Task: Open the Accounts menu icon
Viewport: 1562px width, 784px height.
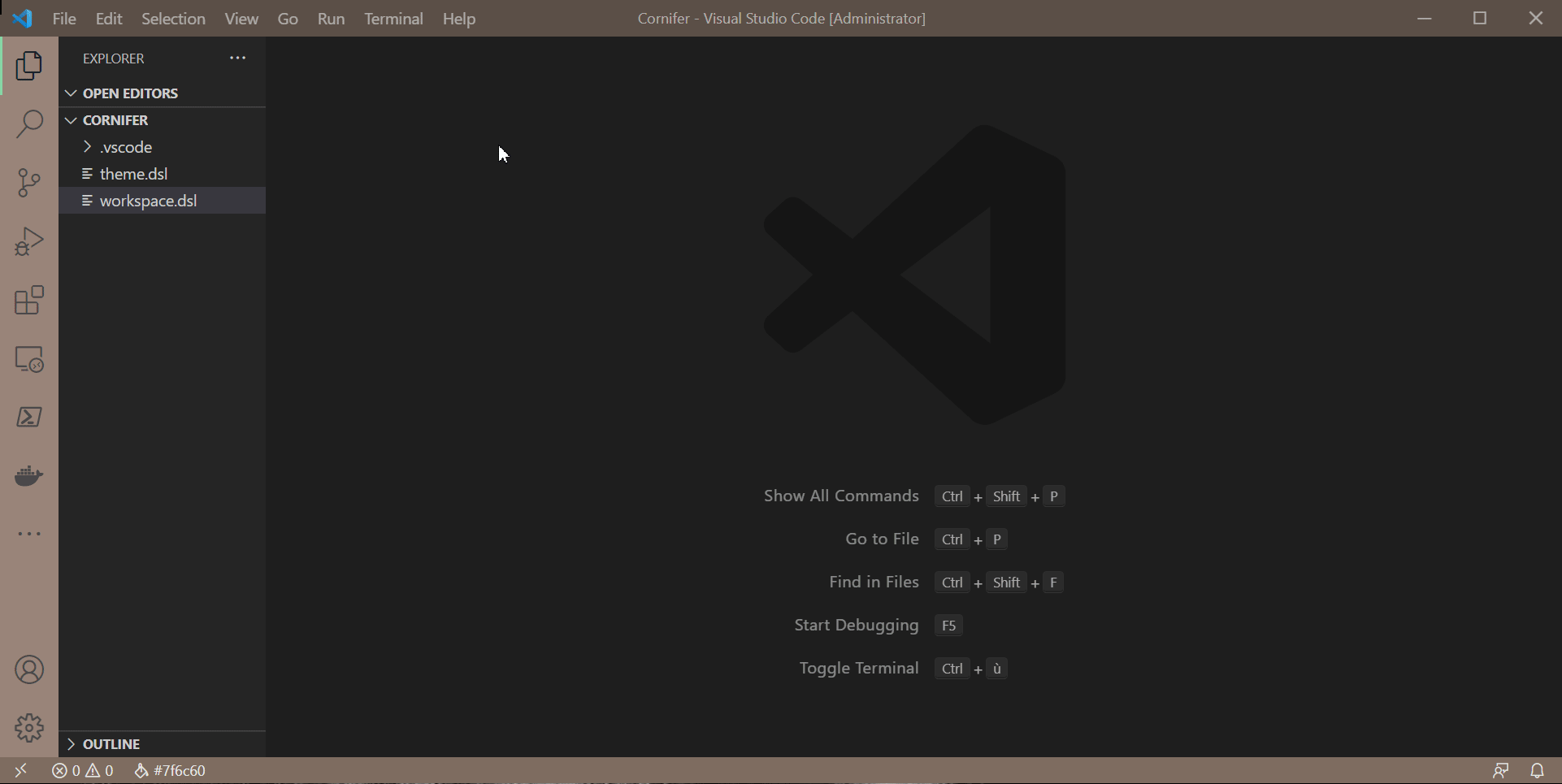Action: [29, 670]
